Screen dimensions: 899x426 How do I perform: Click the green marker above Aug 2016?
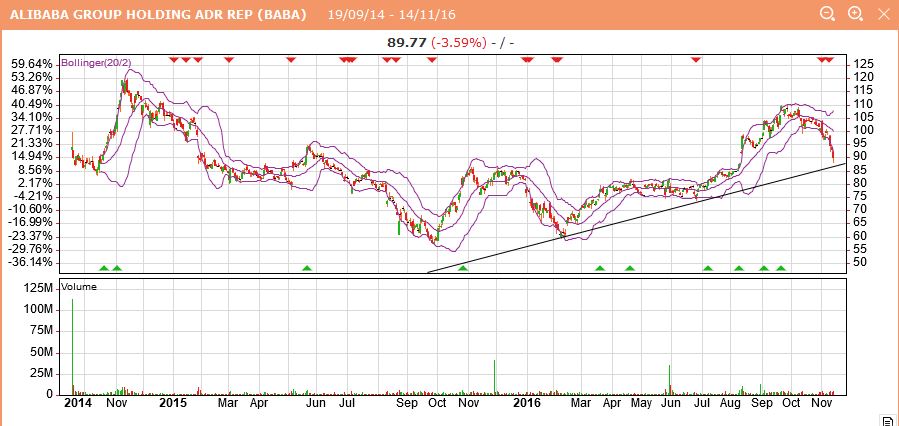pos(738,268)
